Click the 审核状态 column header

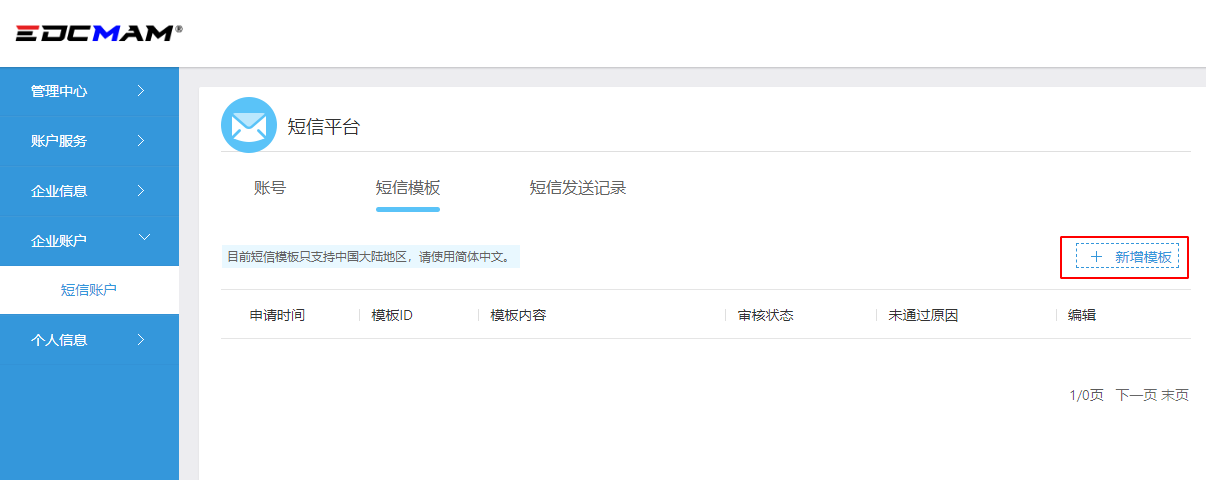point(766,315)
